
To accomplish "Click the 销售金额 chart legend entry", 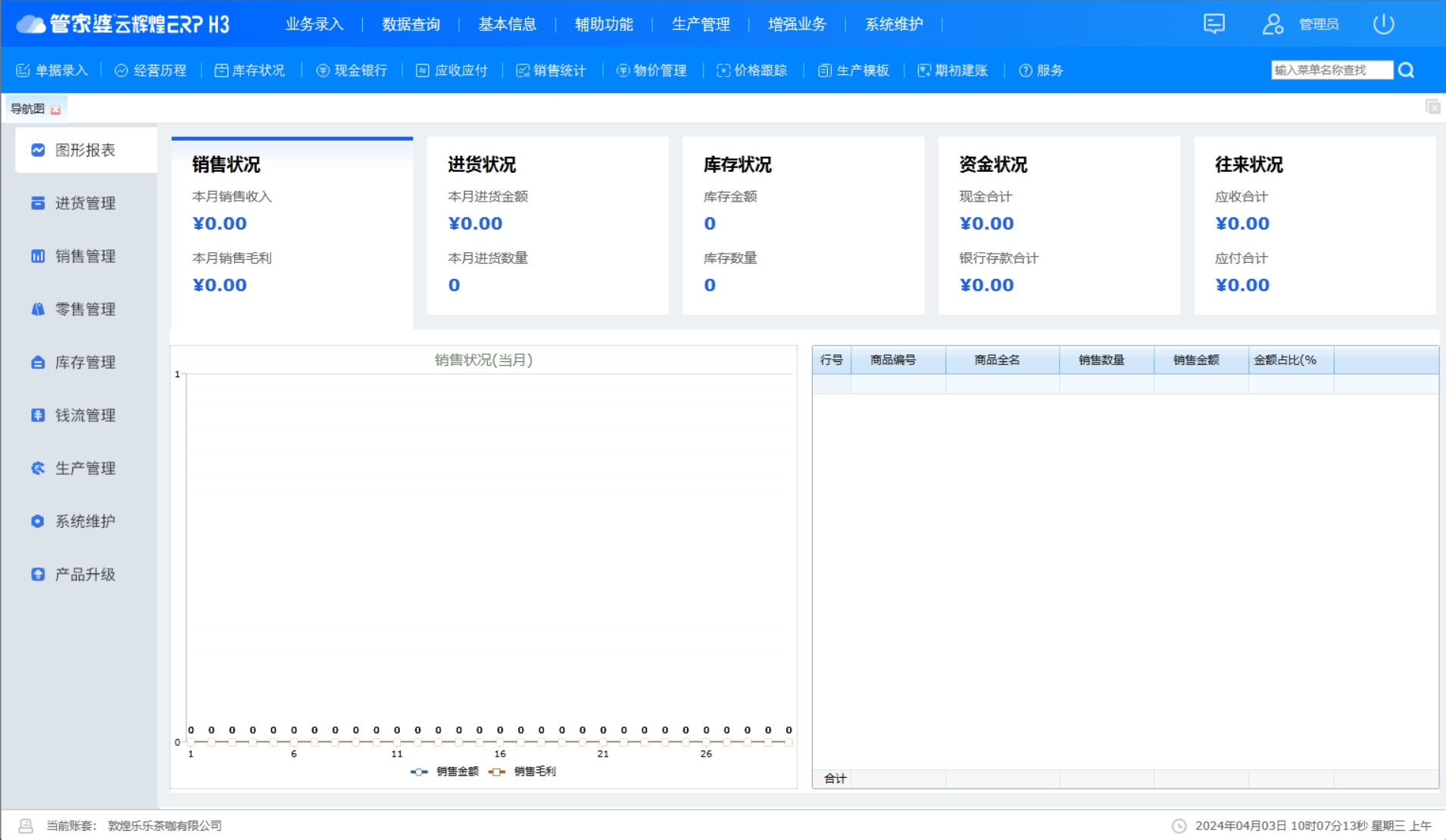I will tap(445, 772).
